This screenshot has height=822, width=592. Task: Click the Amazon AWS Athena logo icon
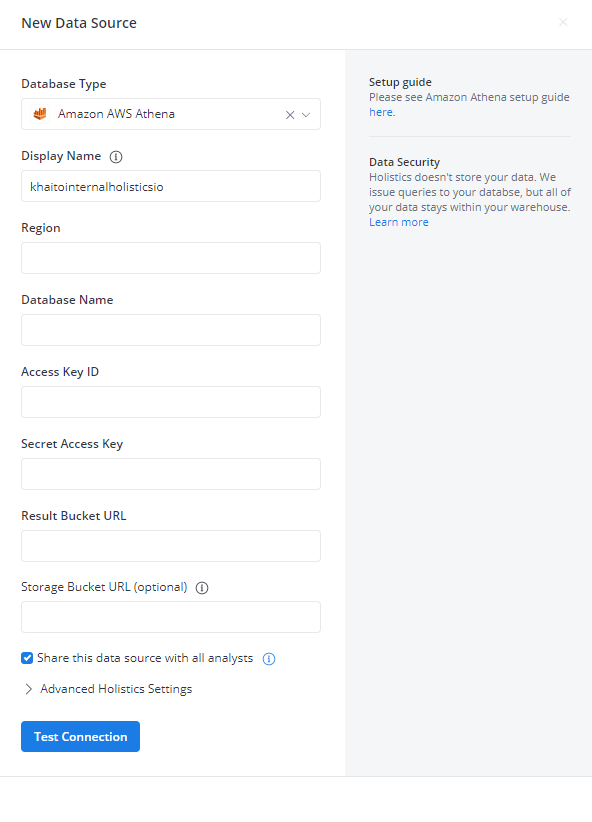pos(40,114)
